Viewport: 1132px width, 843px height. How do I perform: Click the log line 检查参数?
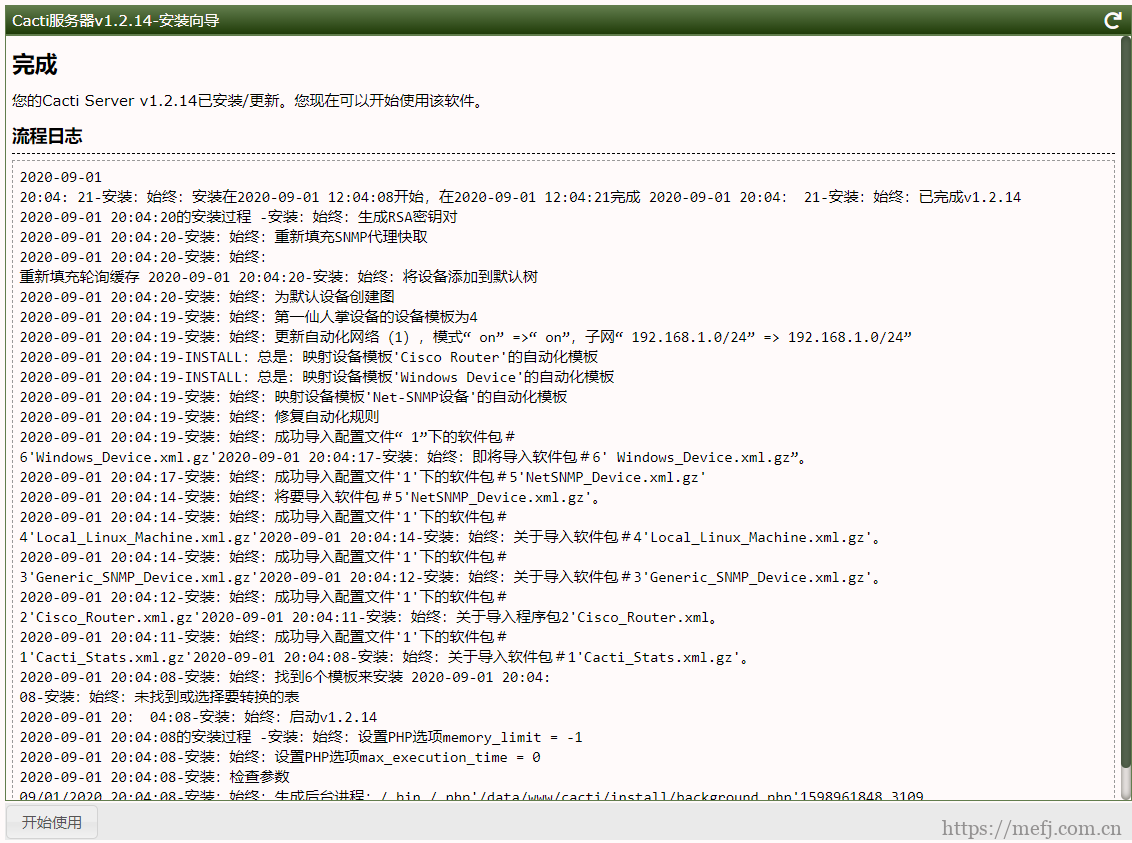[x=154, y=777]
